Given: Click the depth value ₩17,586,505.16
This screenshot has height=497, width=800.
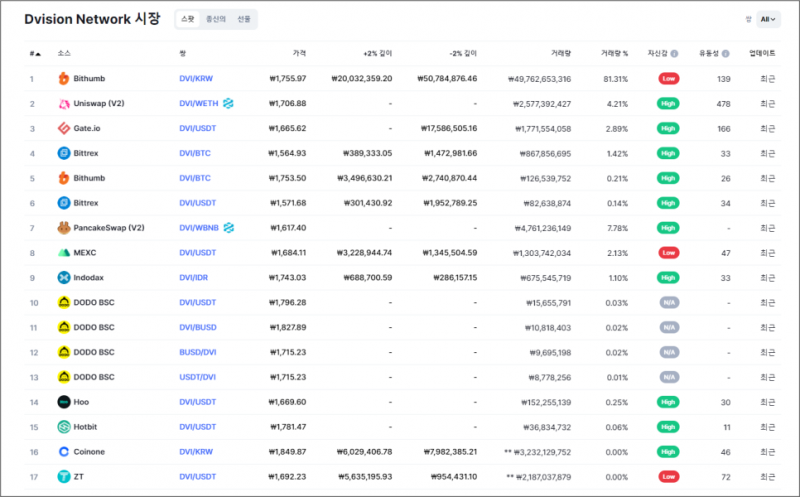Looking at the screenshot, I should 449,129.
